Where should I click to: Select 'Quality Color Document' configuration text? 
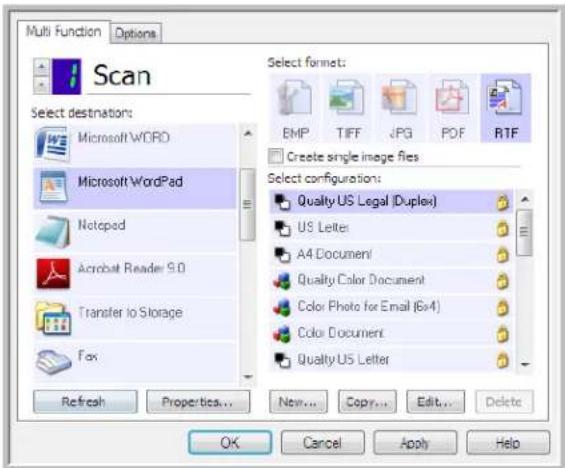[361, 280]
